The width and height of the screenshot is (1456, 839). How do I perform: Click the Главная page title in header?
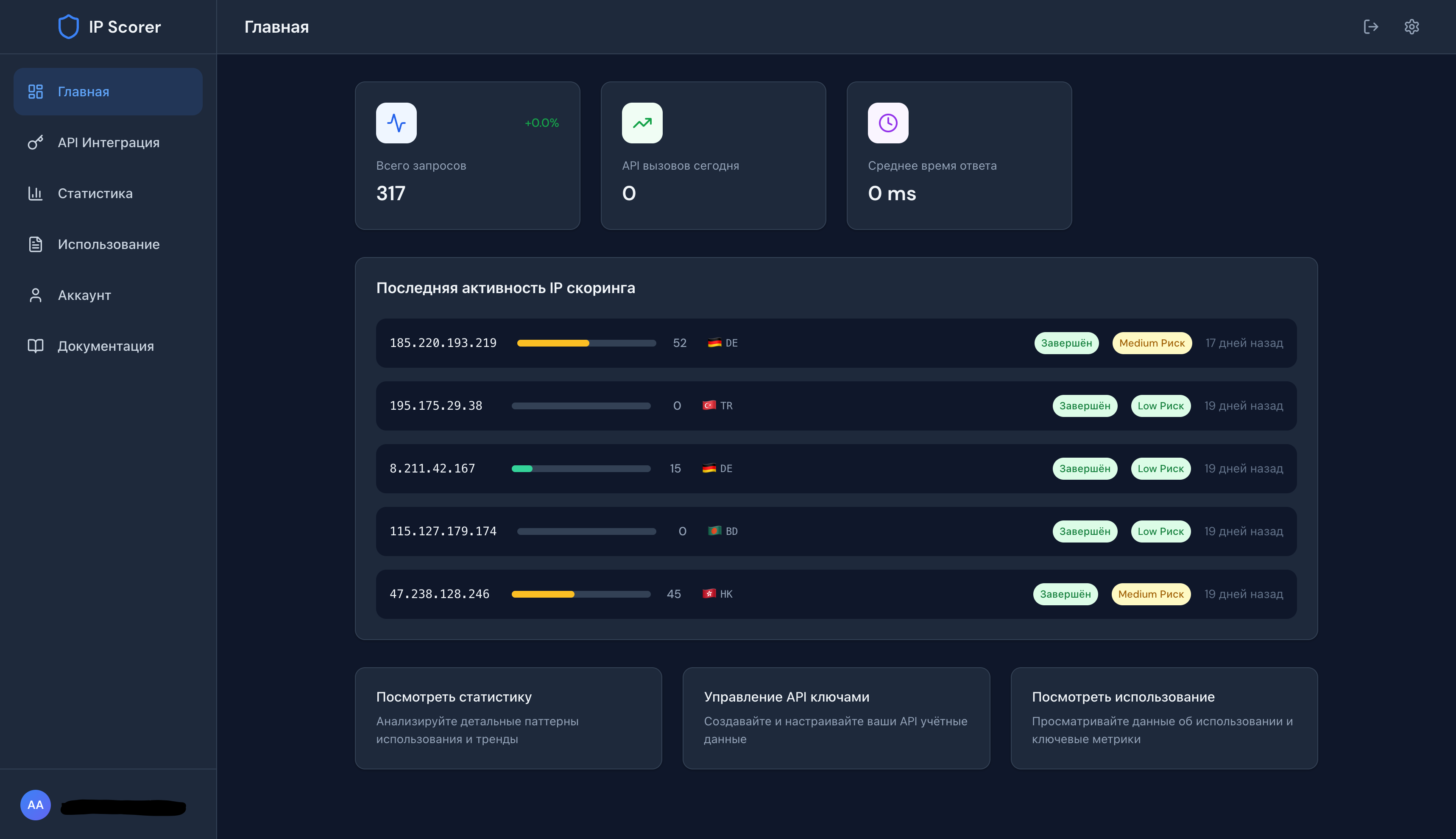(276, 26)
